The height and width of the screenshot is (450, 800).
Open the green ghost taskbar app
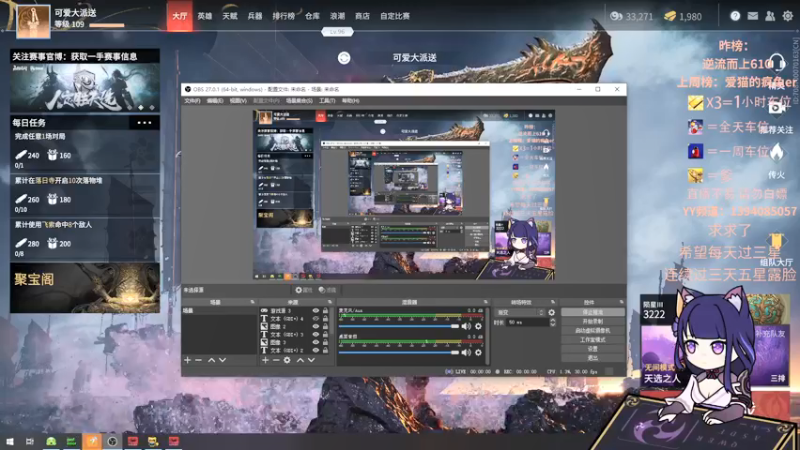51,441
